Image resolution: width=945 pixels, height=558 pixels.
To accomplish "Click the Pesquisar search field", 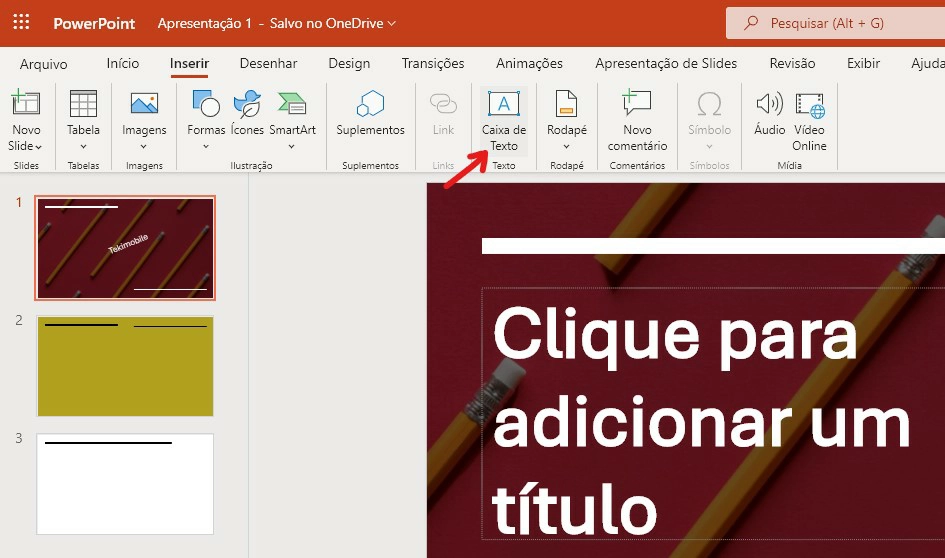I will pyautogui.click(x=835, y=23).
